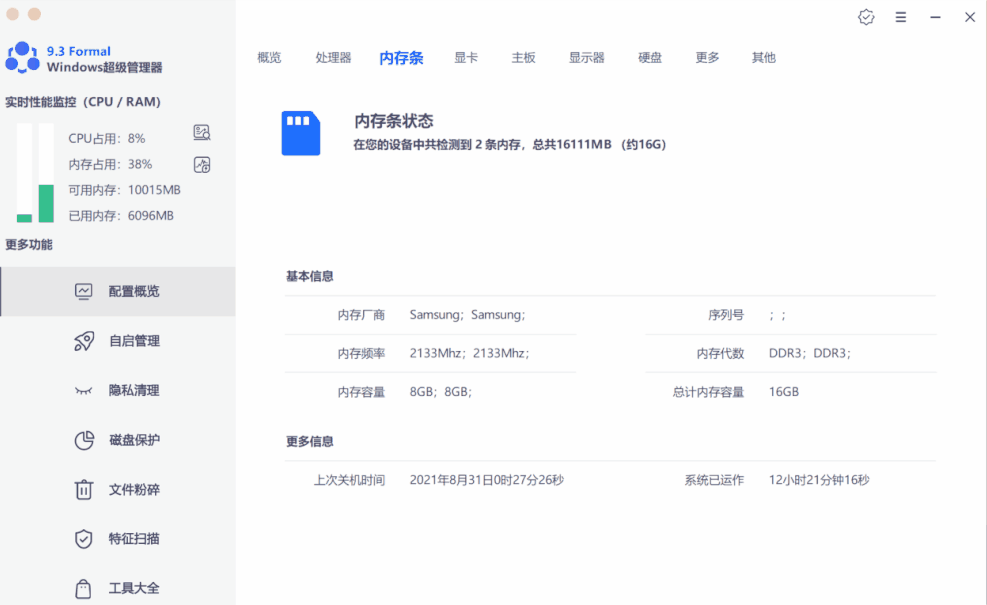This screenshot has width=987, height=605.
Task: Click the CPU usage bar gauge
Action: 24,173
